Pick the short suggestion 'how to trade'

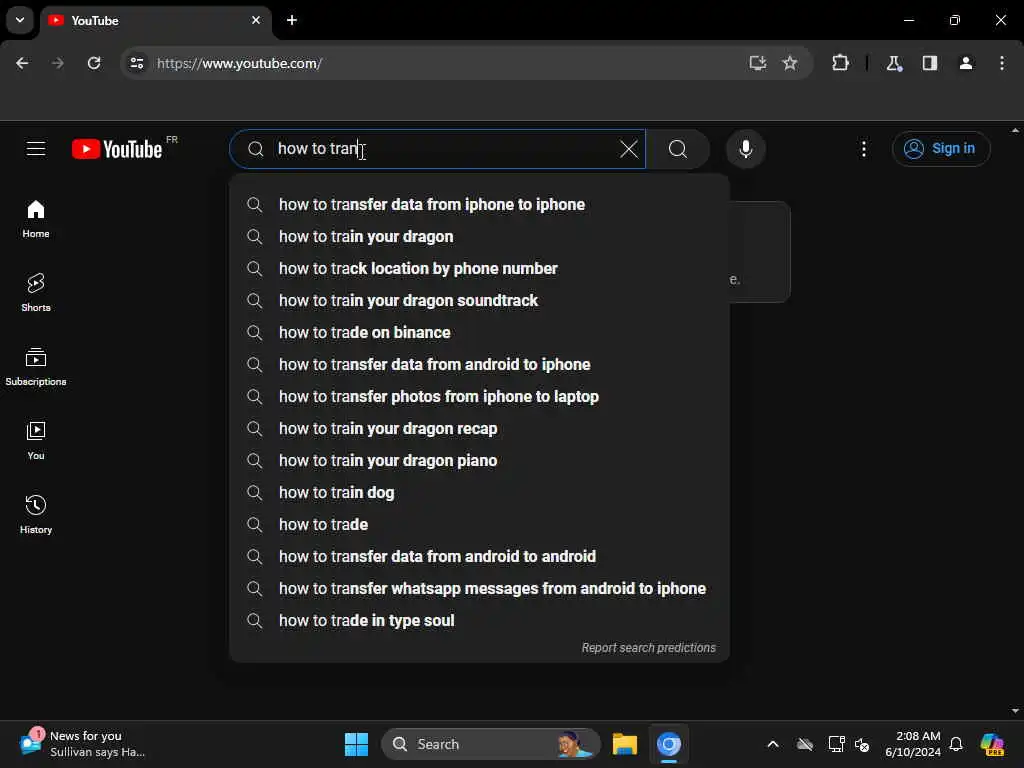479,524
